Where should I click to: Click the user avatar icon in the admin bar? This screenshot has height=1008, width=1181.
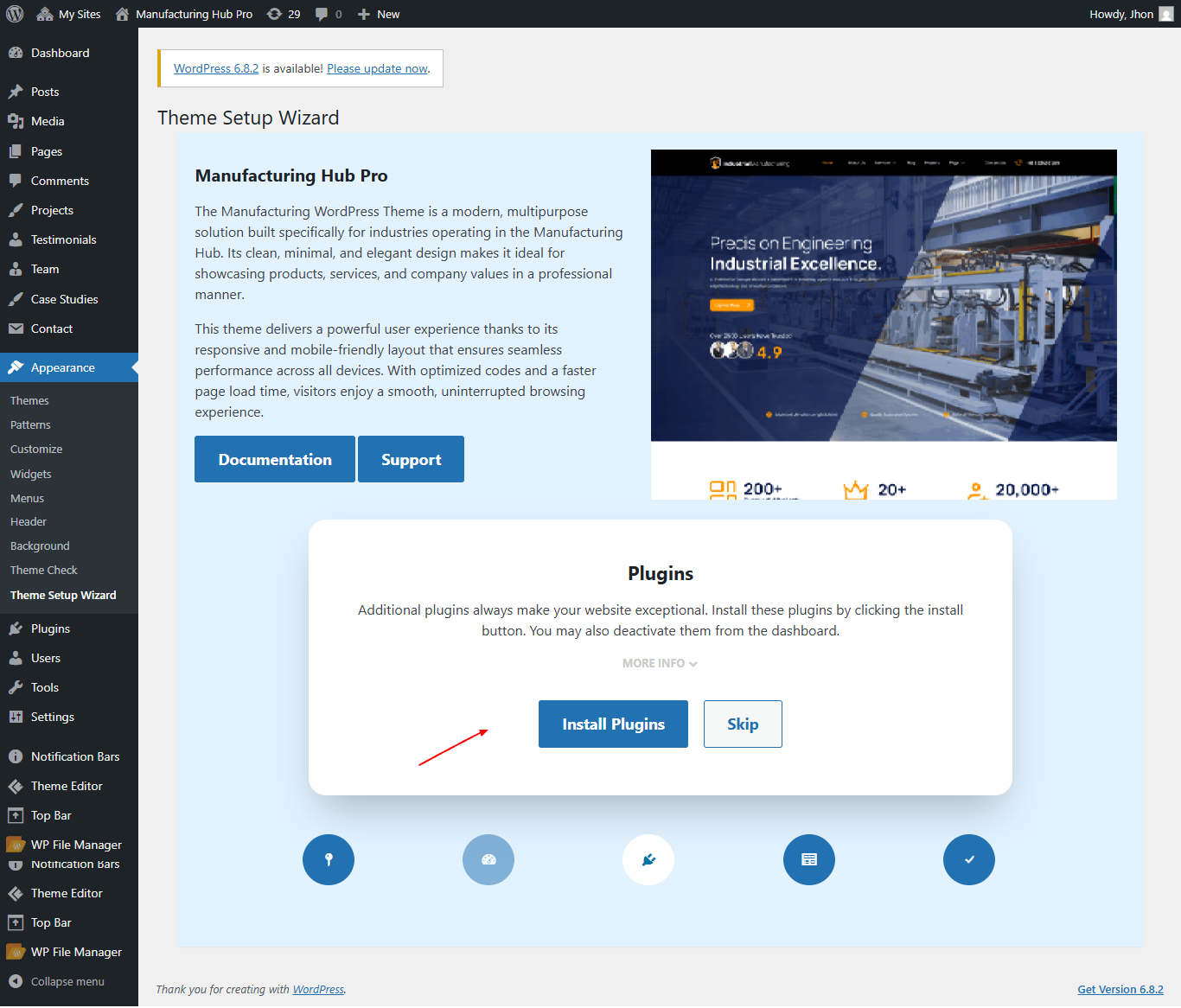[1166, 14]
